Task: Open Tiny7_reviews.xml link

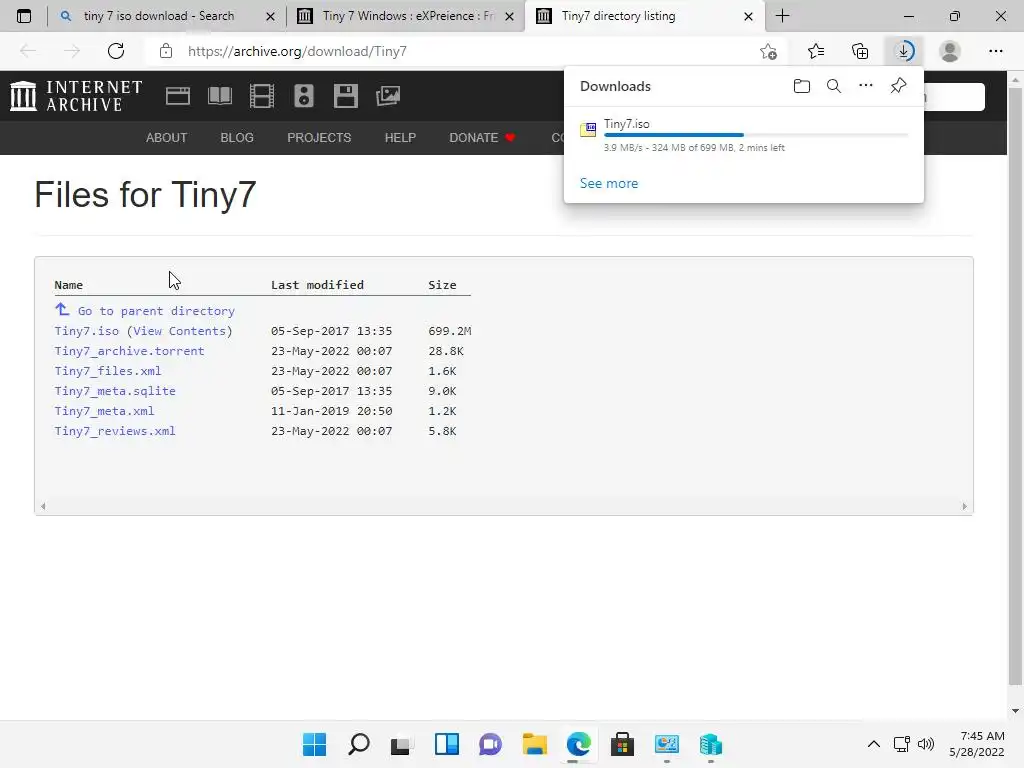Action: pyautogui.click(x=115, y=431)
